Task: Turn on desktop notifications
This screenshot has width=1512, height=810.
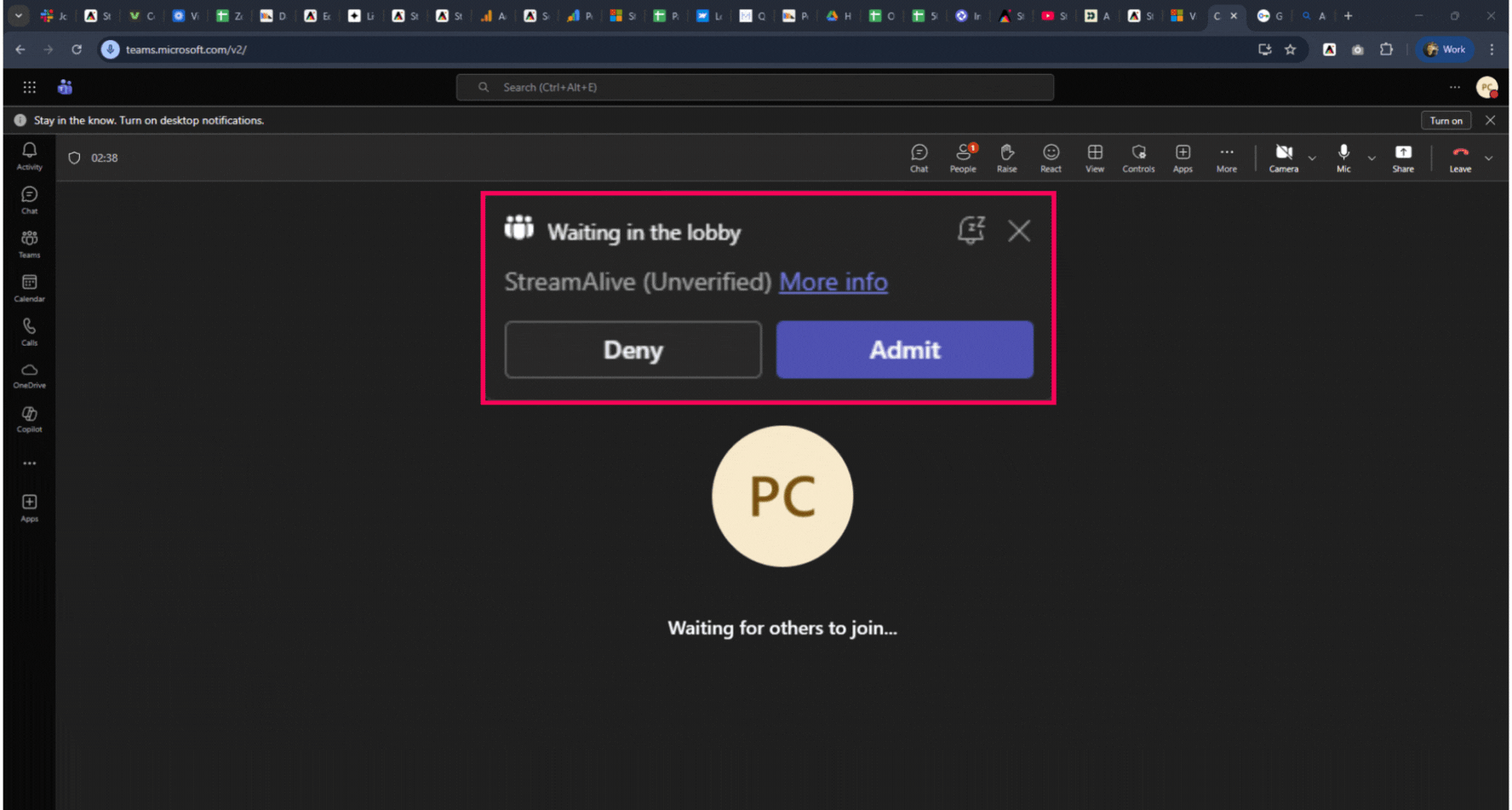Action: click(1446, 120)
